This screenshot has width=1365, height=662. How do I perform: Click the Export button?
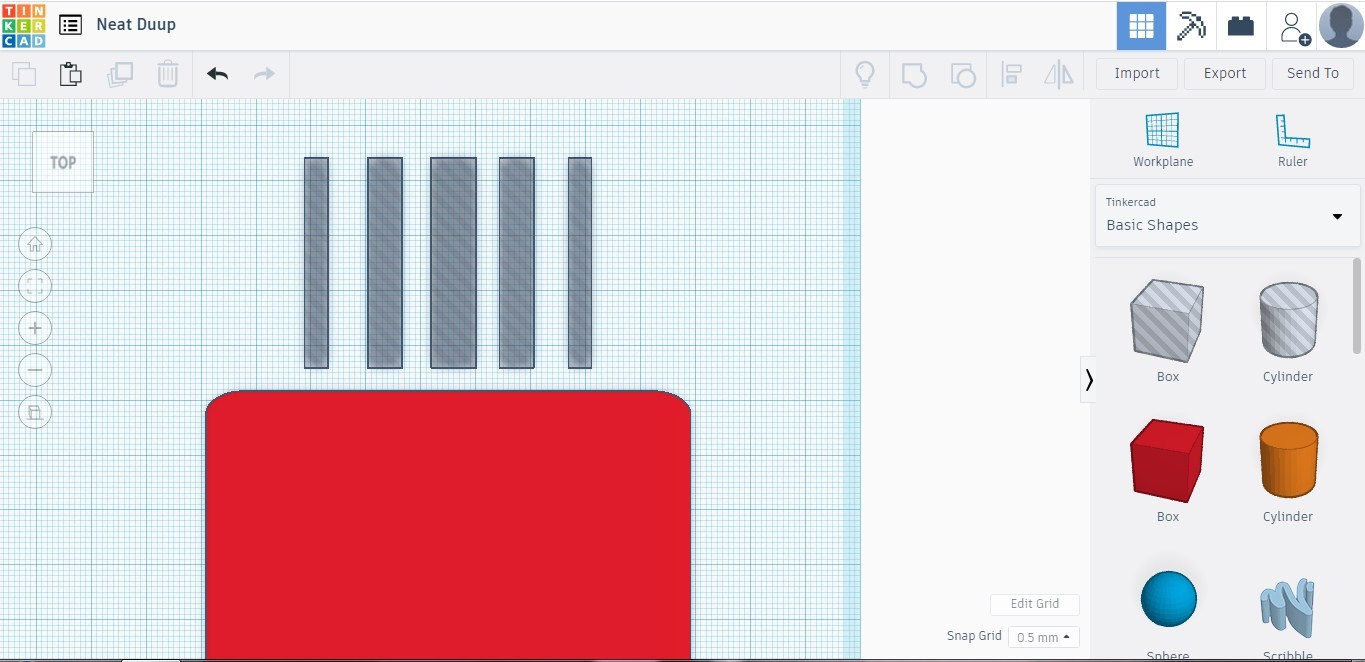click(x=1225, y=73)
